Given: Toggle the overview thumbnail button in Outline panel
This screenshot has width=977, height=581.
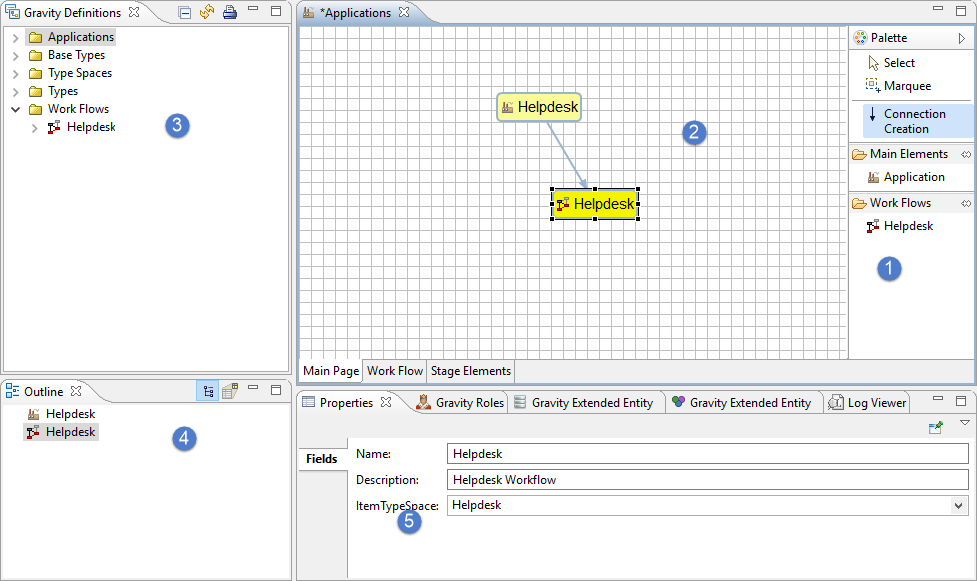Looking at the screenshot, I should 229,392.
